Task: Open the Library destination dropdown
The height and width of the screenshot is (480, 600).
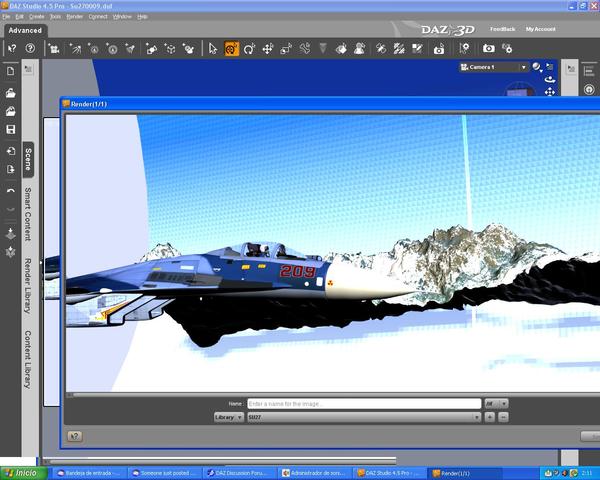Action: pyautogui.click(x=228, y=417)
